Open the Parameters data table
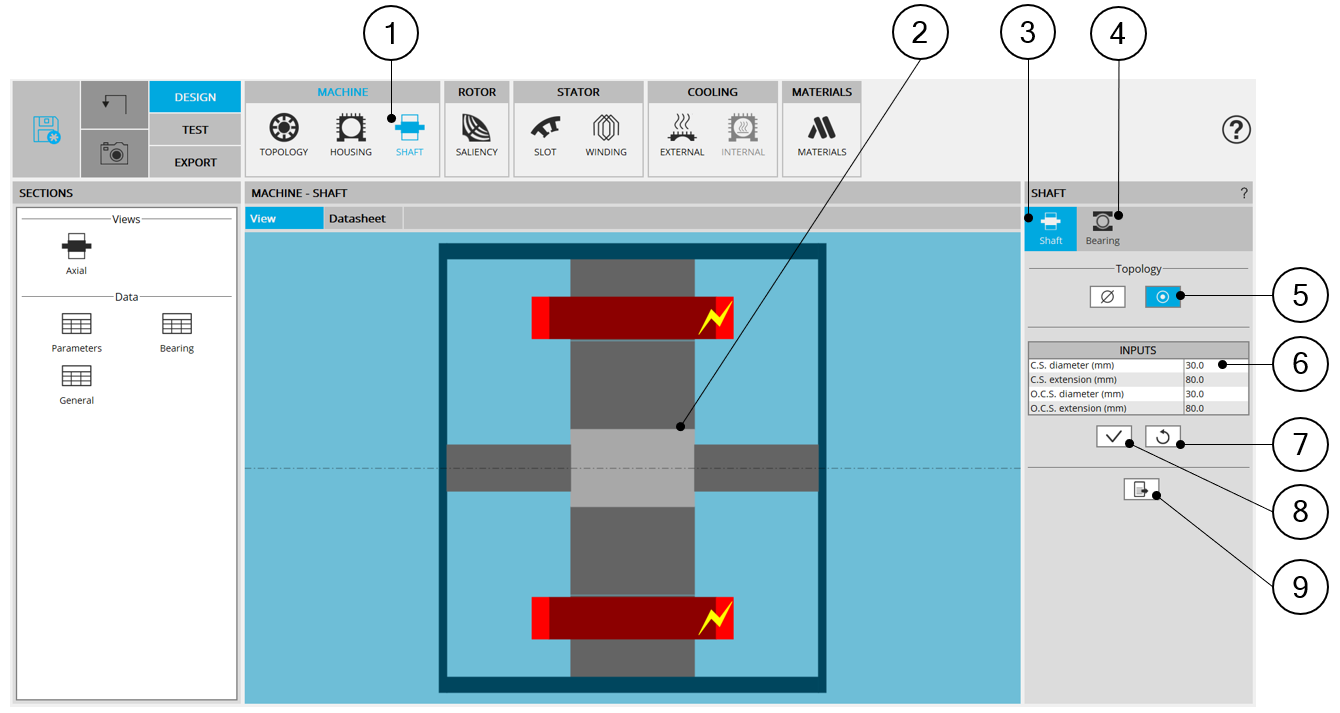The width and height of the screenshot is (1340, 713). pyautogui.click(x=77, y=331)
